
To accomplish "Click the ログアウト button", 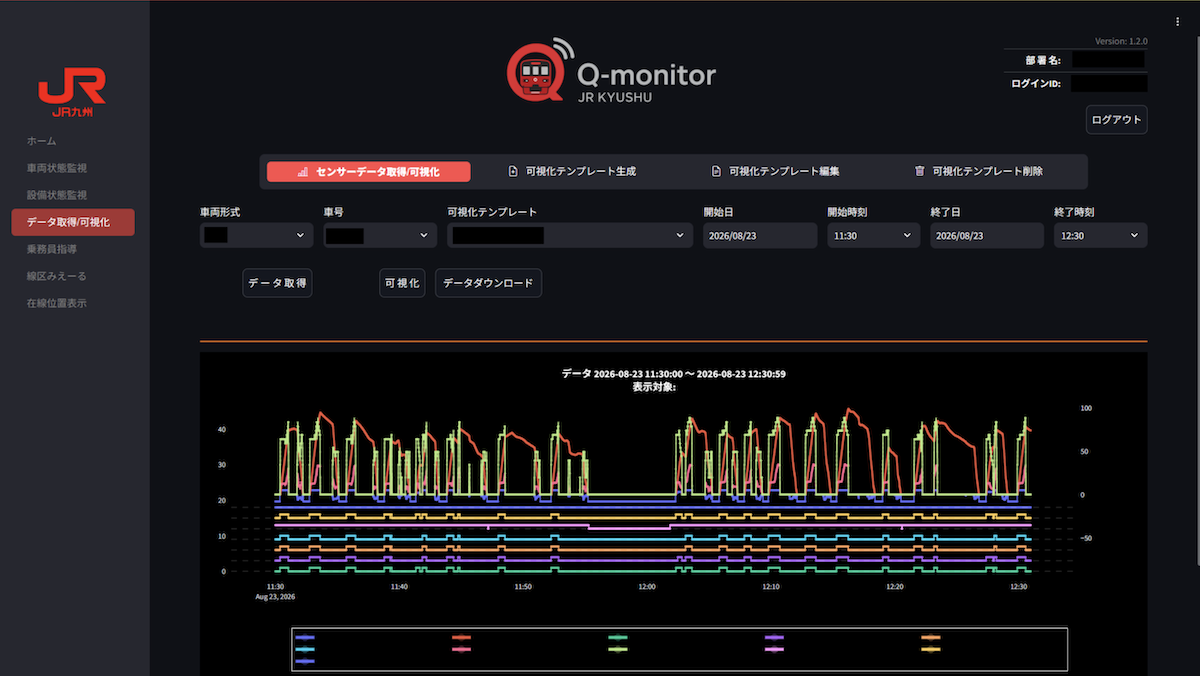I will (x=1116, y=120).
